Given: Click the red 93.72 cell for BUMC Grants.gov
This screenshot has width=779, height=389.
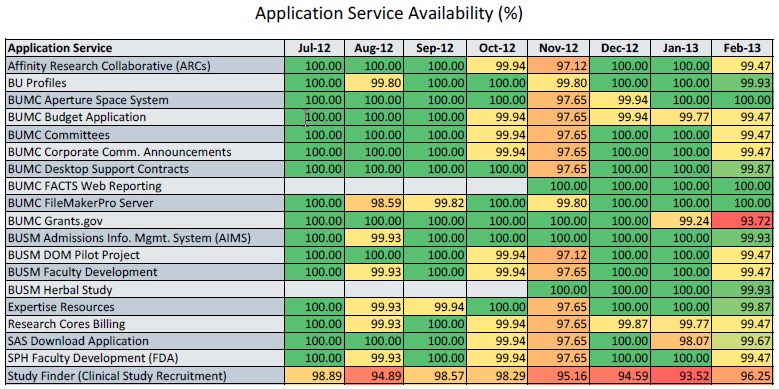Looking at the screenshot, I should click(742, 221).
